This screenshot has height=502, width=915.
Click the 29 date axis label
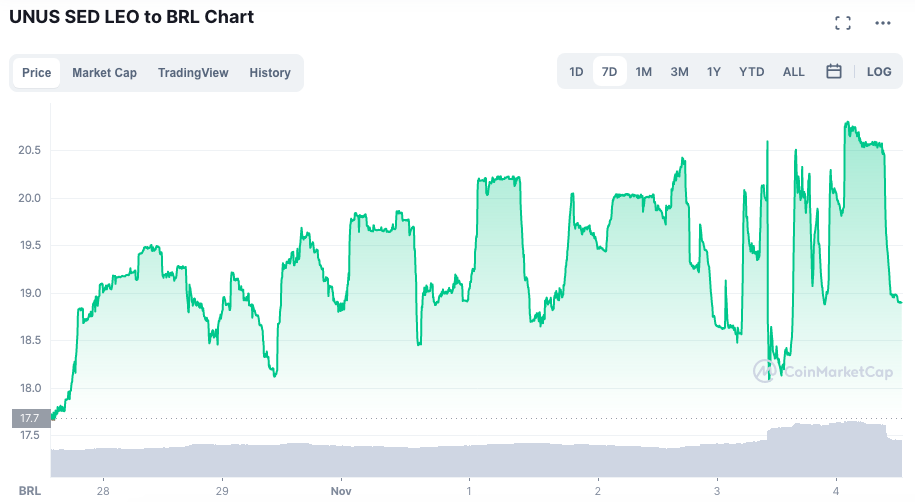(222, 491)
